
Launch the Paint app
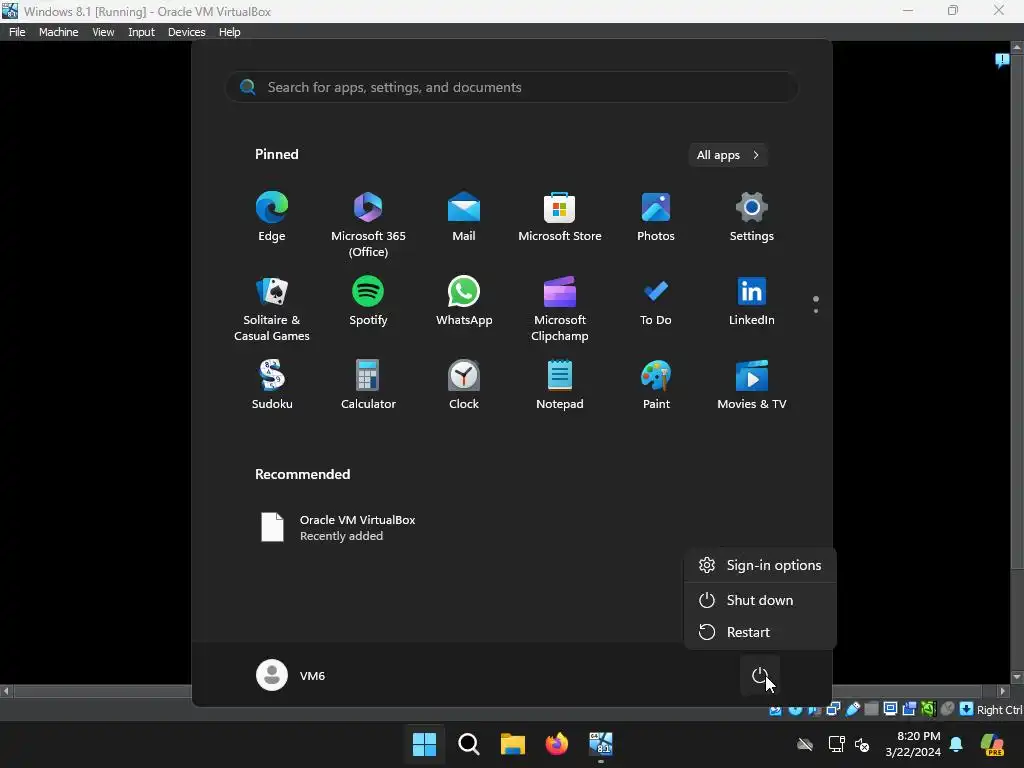(x=656, y=385)
